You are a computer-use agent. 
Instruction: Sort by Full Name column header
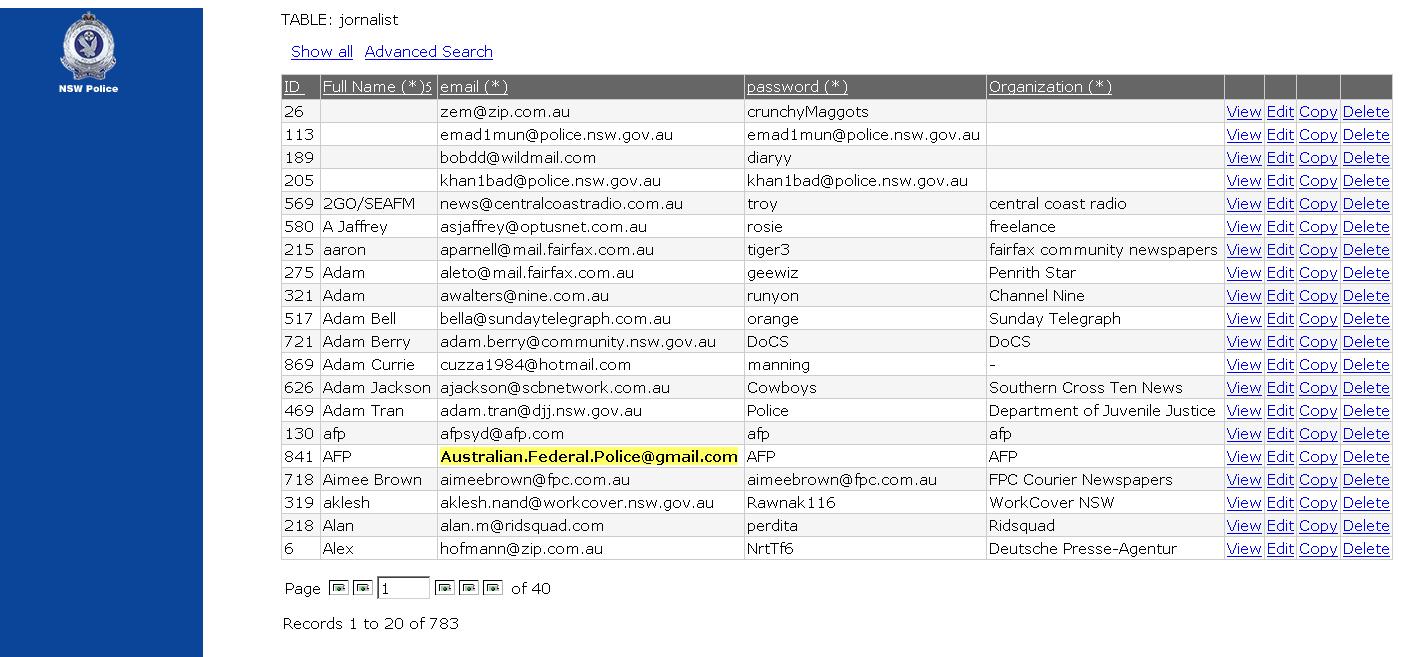pos(375,87)
